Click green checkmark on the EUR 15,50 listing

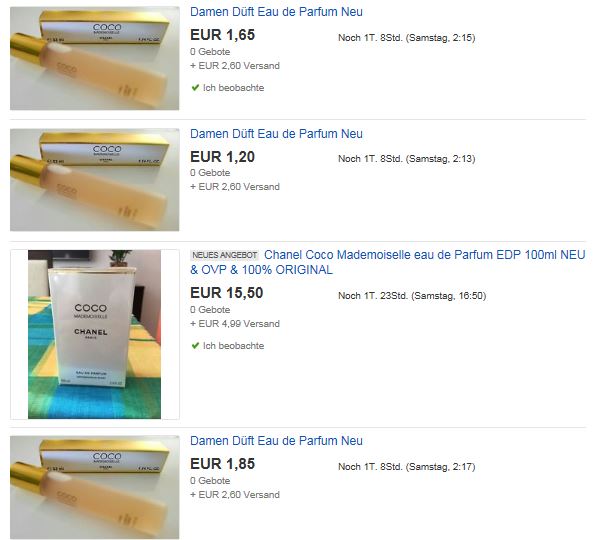pos(195,346)
